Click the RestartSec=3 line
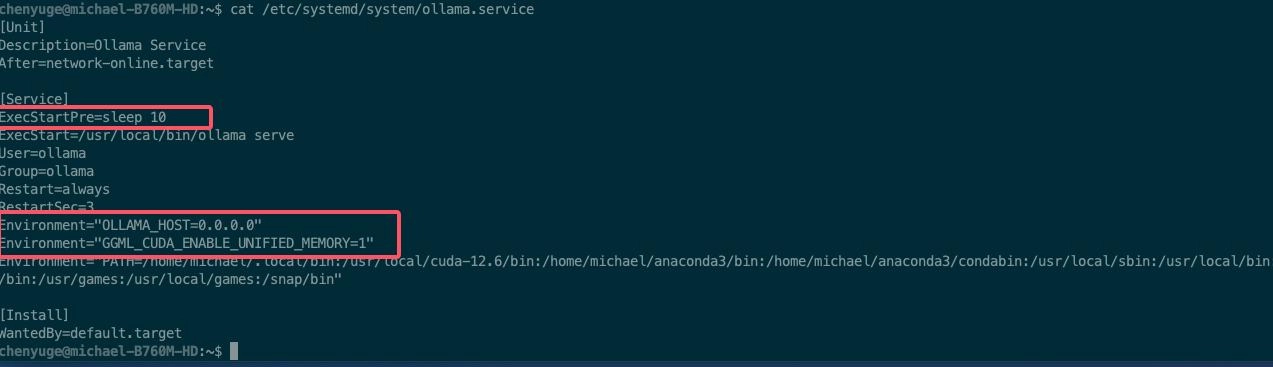 pyautogui.click(x=47, y=207)
